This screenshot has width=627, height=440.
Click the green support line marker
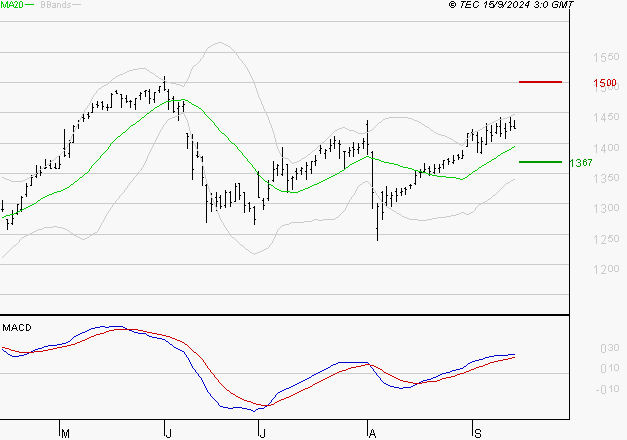(540, 162)
